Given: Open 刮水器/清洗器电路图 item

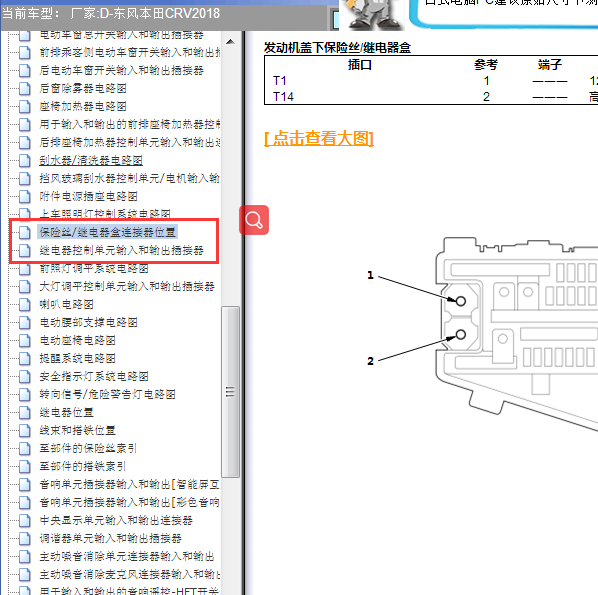Looking at the screenshot, I should pyautogui.click(x=91, y=160).
